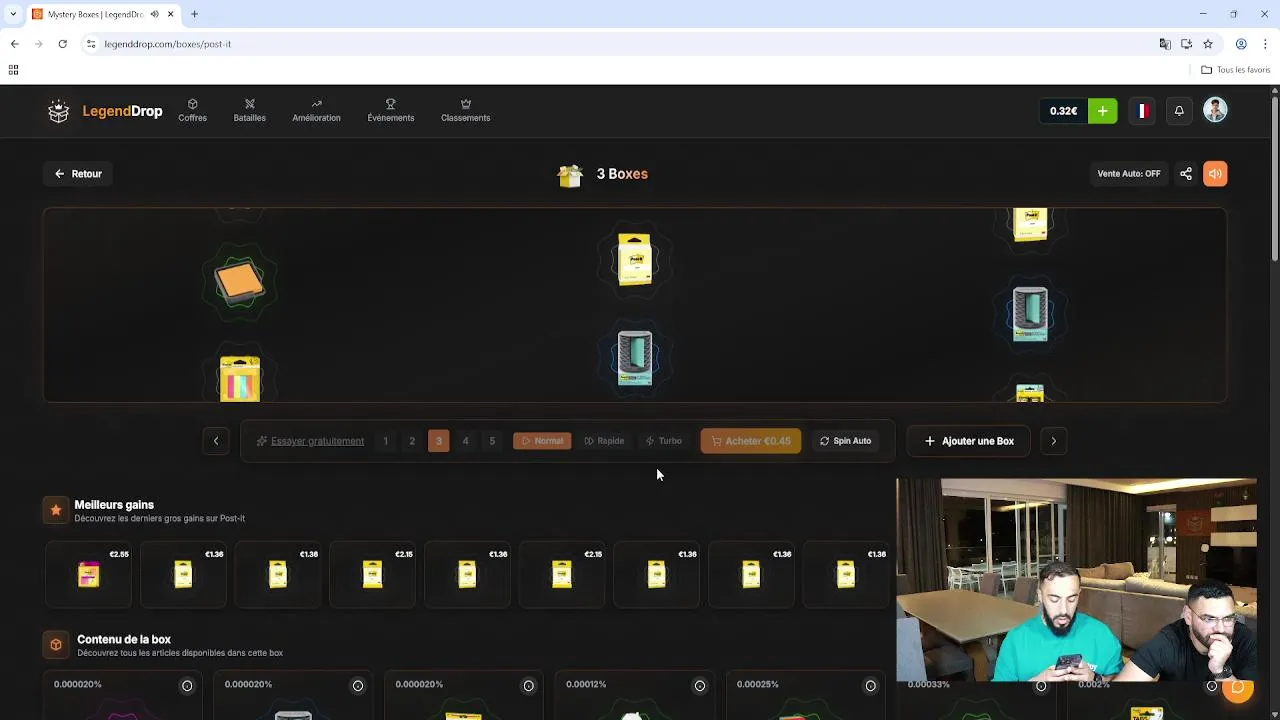Add funds with the green plus button
The image size is (1280, 720).
(x=1102, y=111)
